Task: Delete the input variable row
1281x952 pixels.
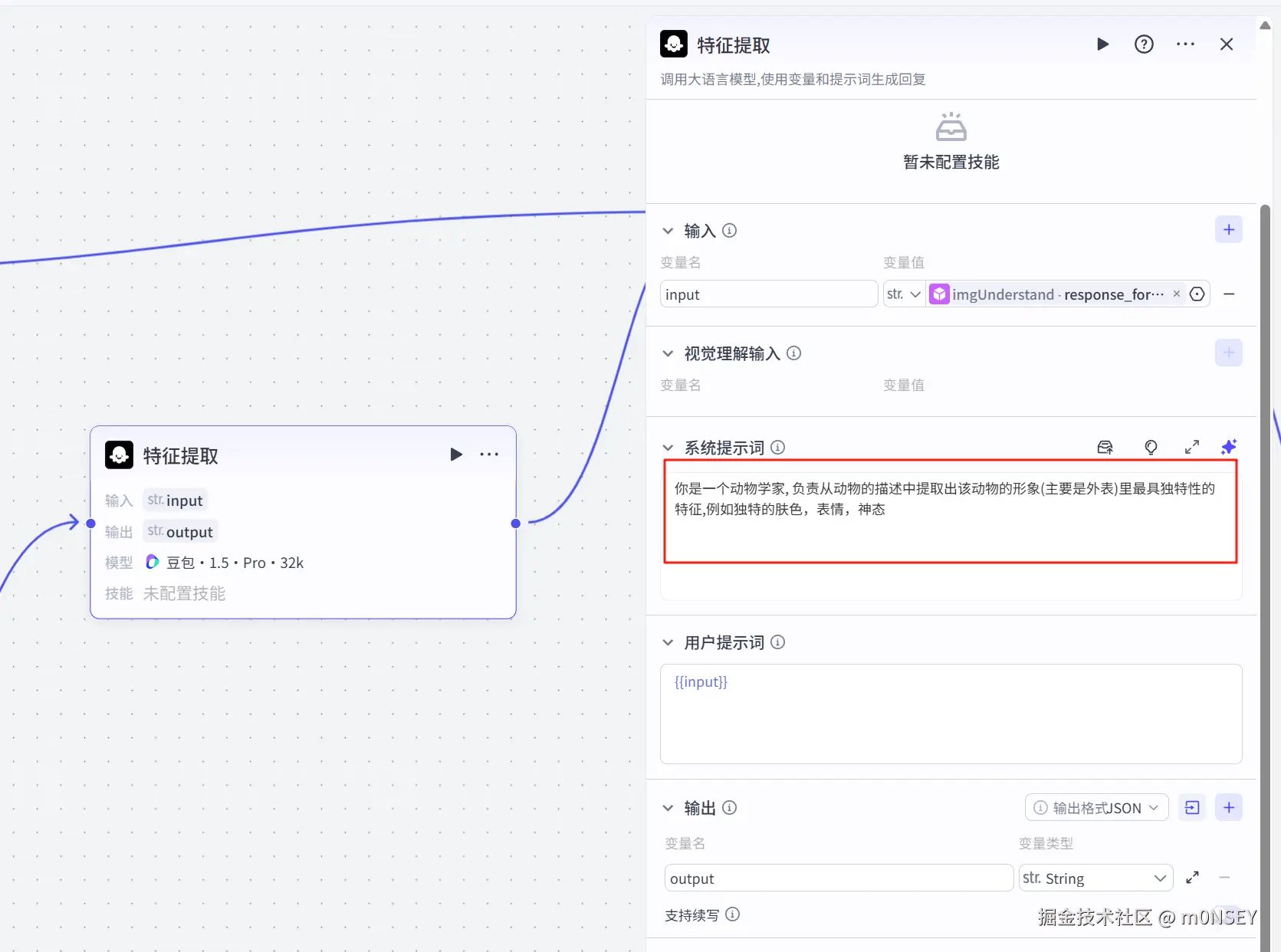Action: [x=1229, y=294]
